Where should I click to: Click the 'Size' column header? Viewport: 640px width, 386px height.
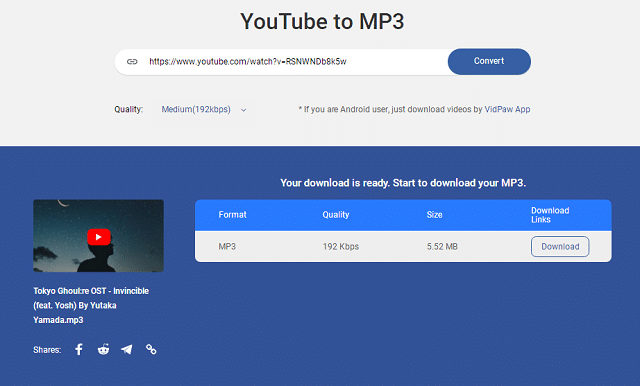pyautogui.click(x=434, y=215)
